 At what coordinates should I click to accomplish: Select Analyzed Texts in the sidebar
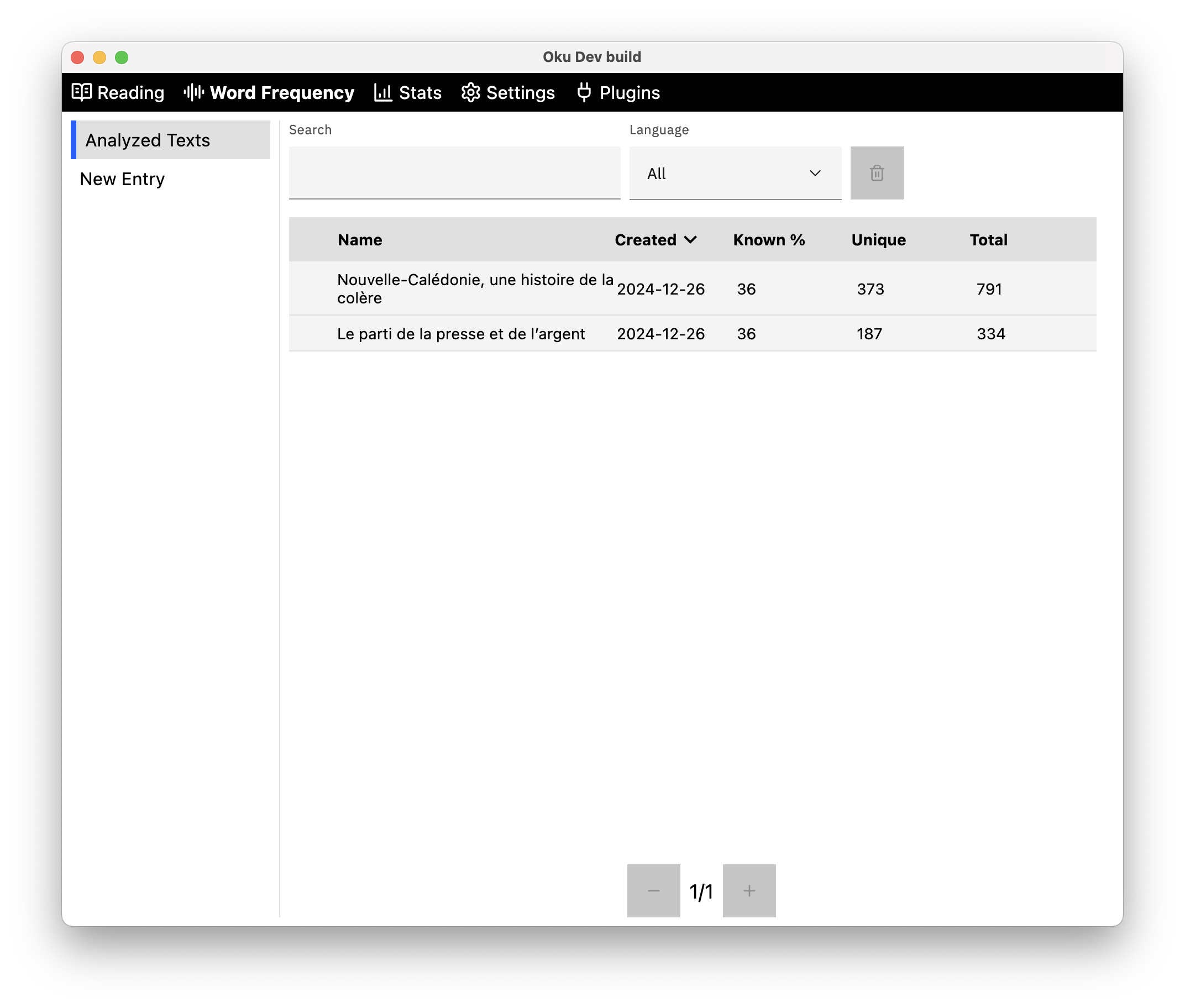(x=148, y=140)
